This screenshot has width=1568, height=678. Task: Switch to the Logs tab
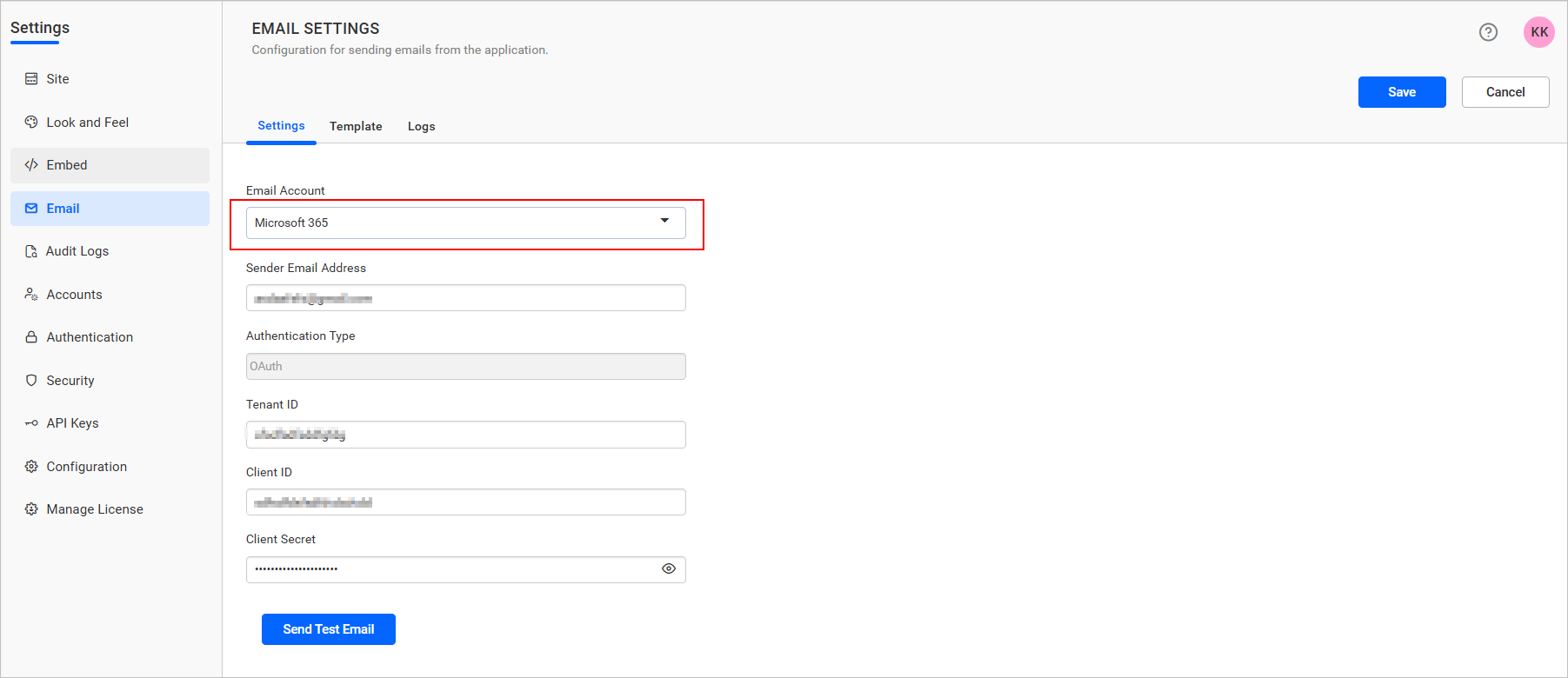point(421,127)
